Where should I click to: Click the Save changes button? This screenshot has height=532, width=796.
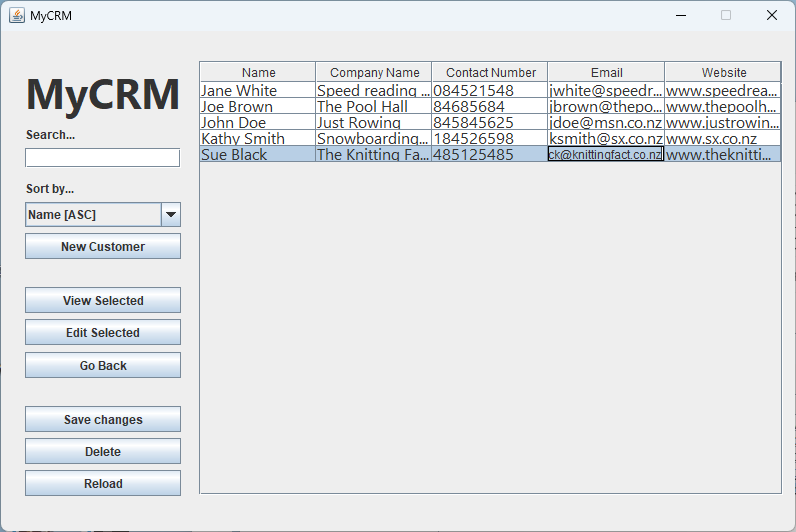tap(103, 420)
